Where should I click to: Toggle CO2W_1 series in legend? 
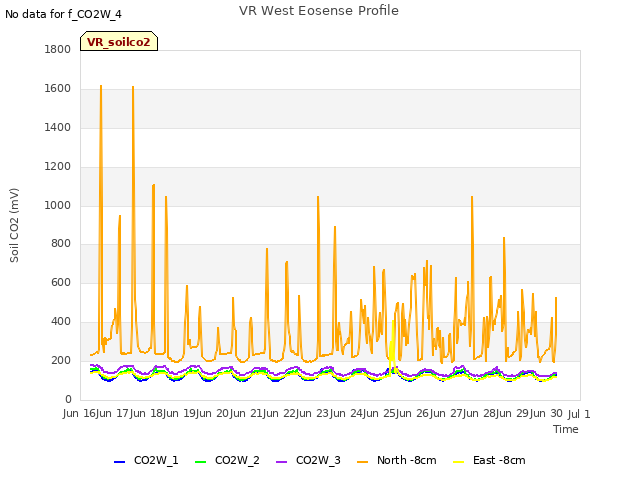pyautogui.click(x=146, y=460)
